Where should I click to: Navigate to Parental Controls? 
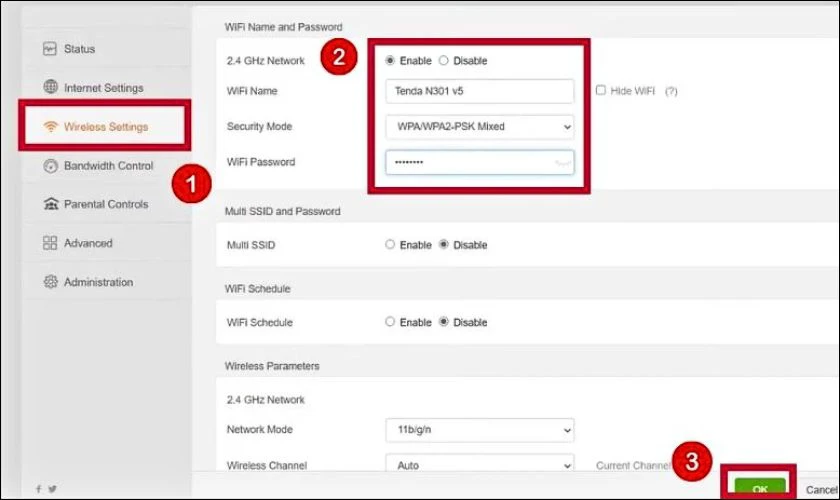point(106,204)
